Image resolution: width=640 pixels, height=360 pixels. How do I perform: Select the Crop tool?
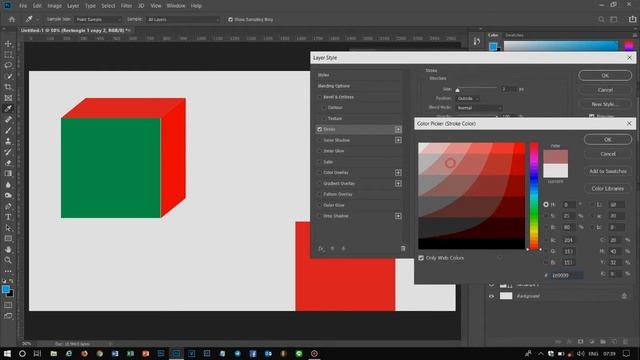pyautogui.click(x=8, y=87)
